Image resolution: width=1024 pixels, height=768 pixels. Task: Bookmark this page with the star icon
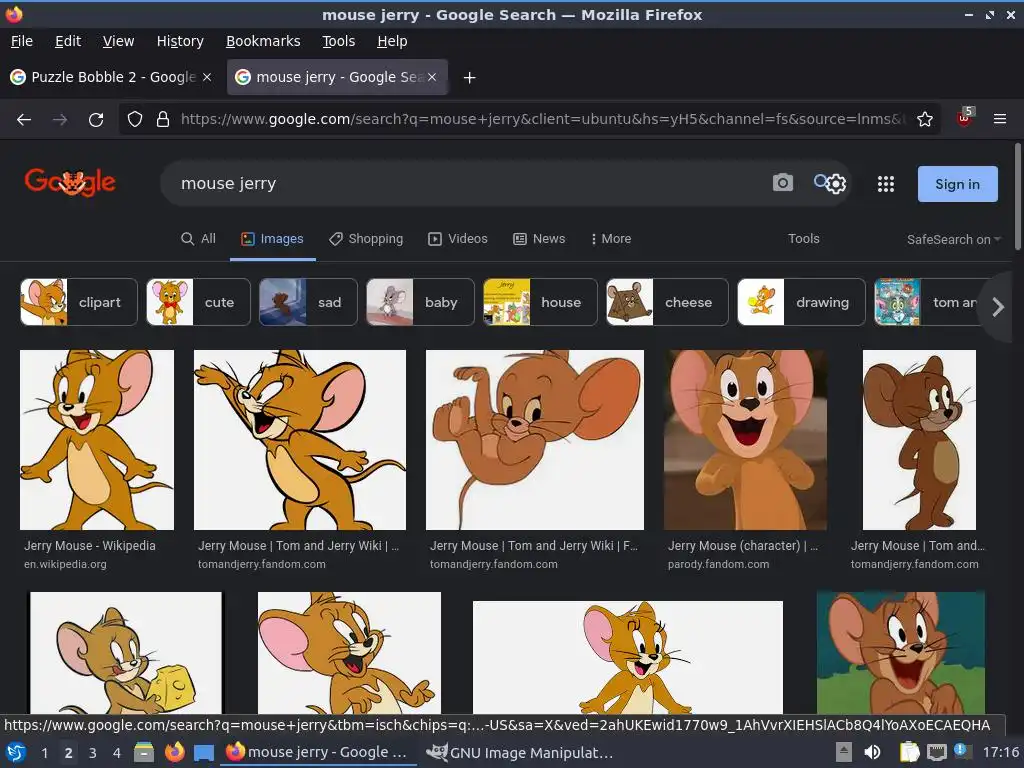[925, 120]
